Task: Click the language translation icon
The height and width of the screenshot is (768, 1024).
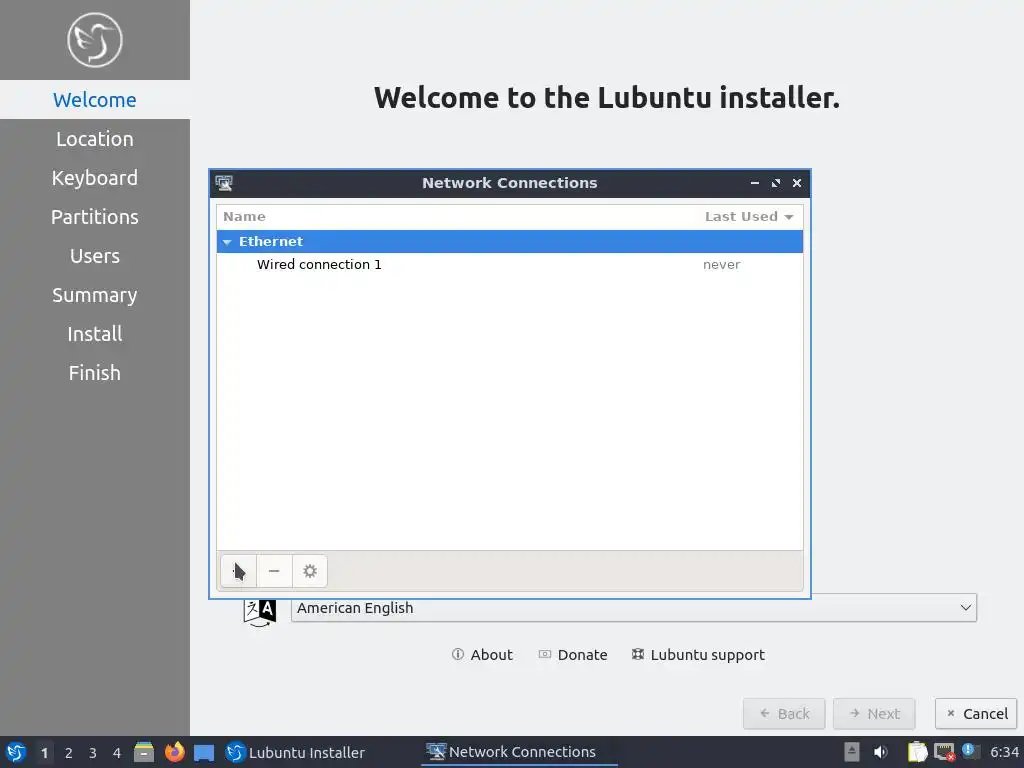Action: click(260, 612)
